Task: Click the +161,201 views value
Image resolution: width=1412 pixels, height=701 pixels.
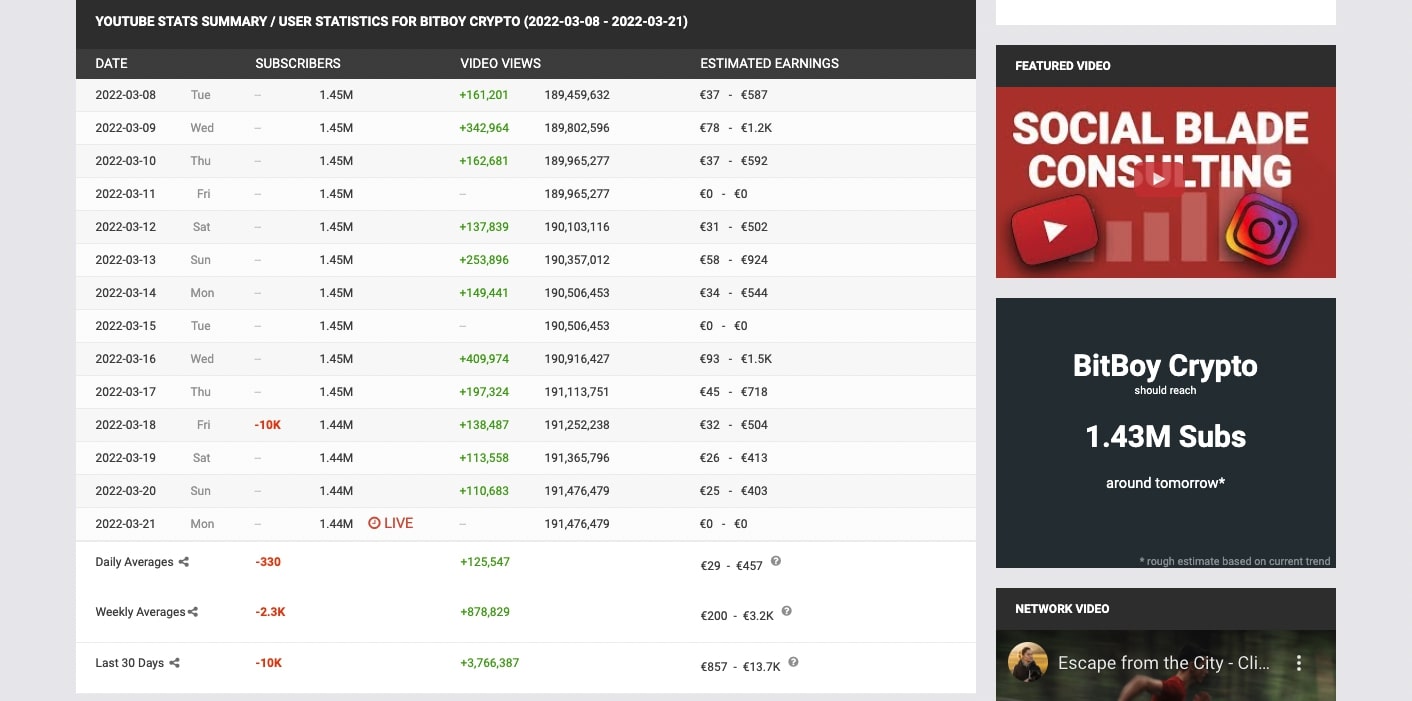Action: pyautogui.click(x=484, y=95)
